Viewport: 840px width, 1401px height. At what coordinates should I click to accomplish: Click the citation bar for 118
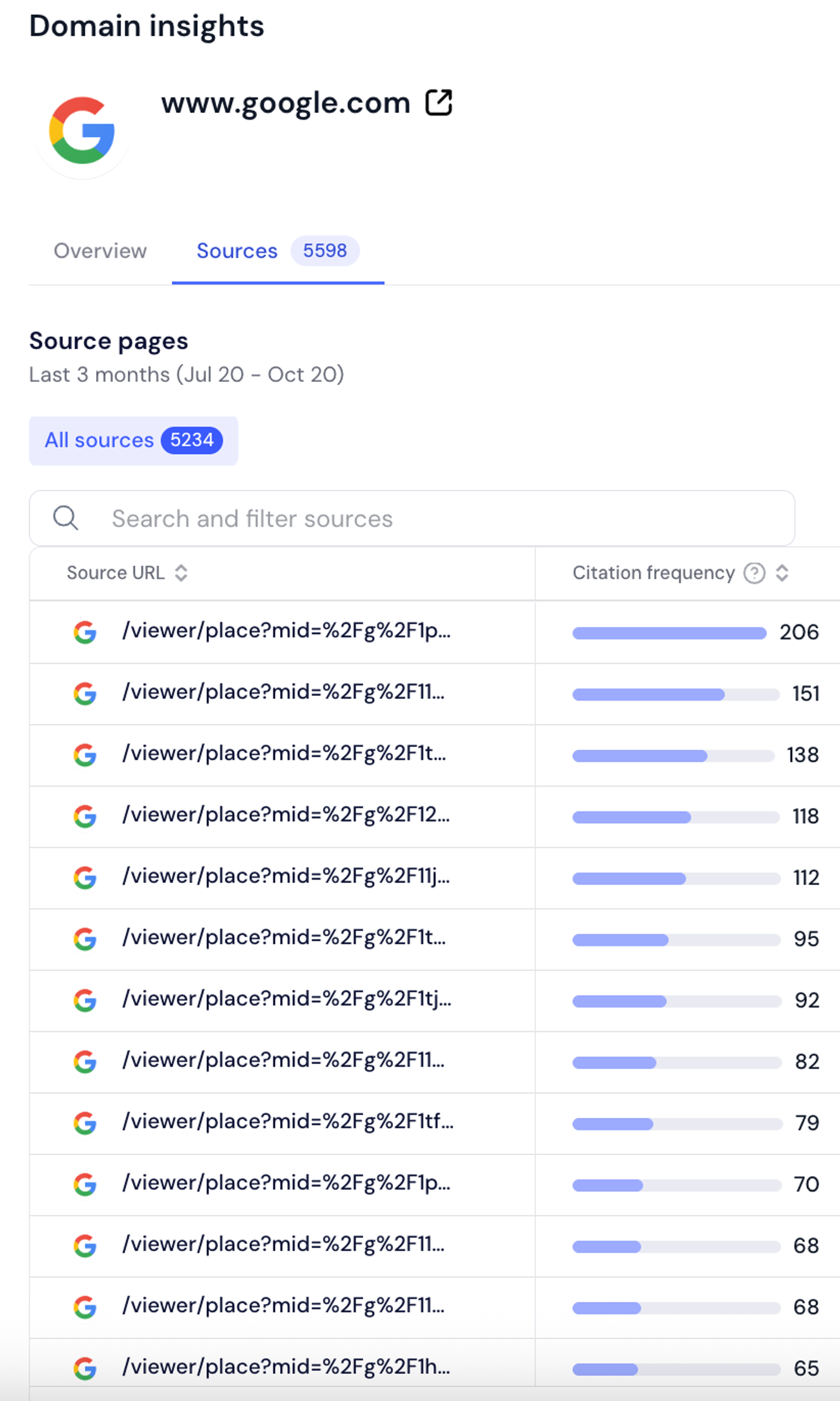pyautogui.click(x=676, y=817)
